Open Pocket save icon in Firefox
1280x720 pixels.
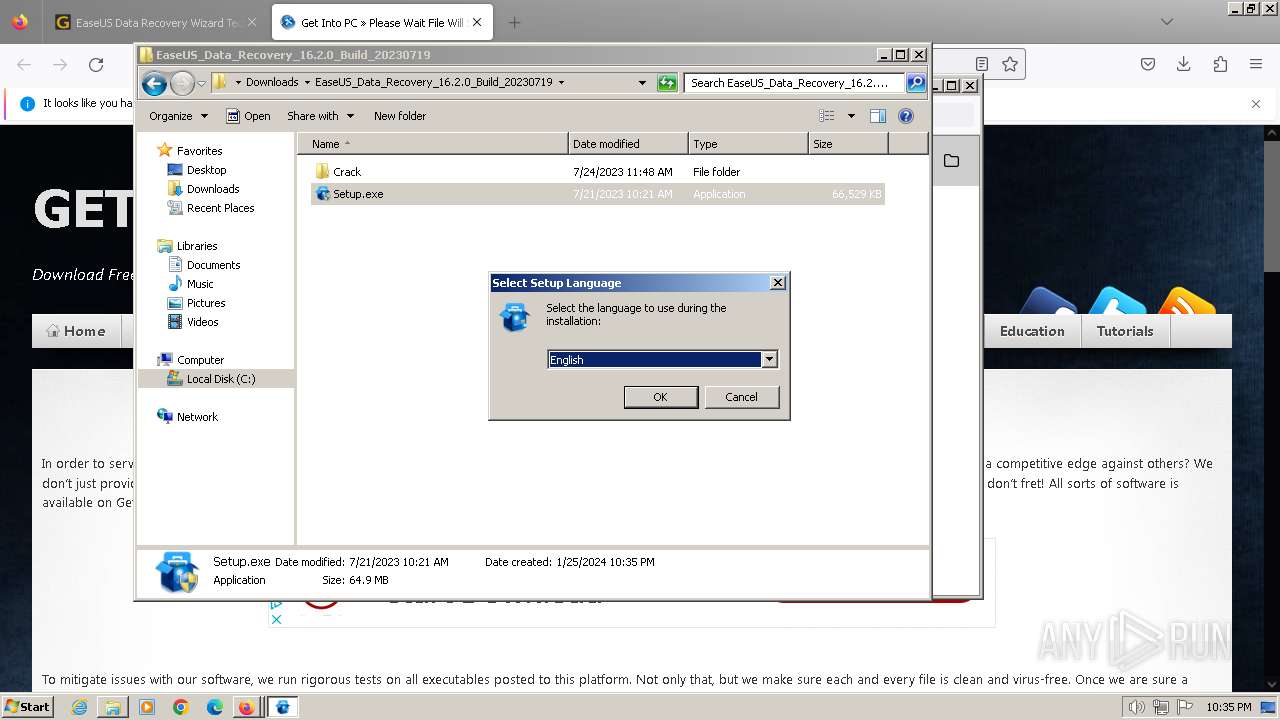(x=1148, y=64)
